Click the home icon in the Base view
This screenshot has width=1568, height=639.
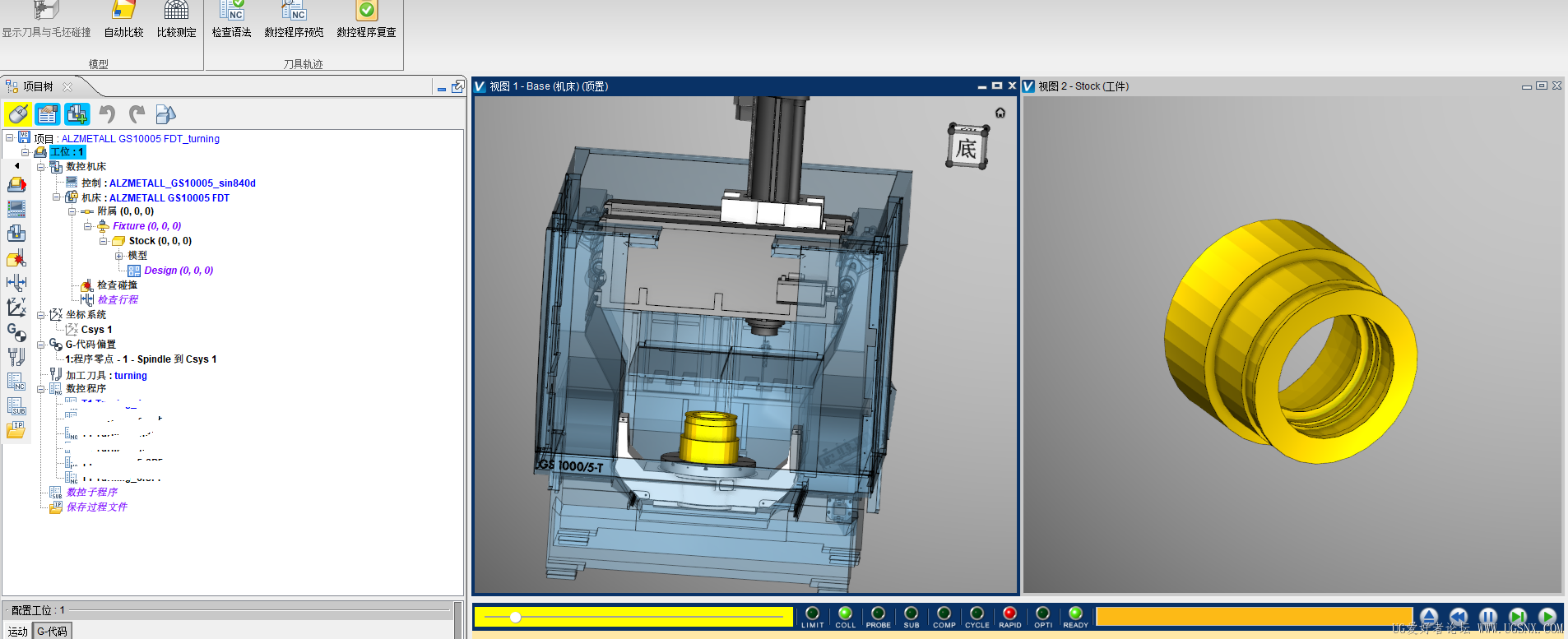tap(1000, 113)
